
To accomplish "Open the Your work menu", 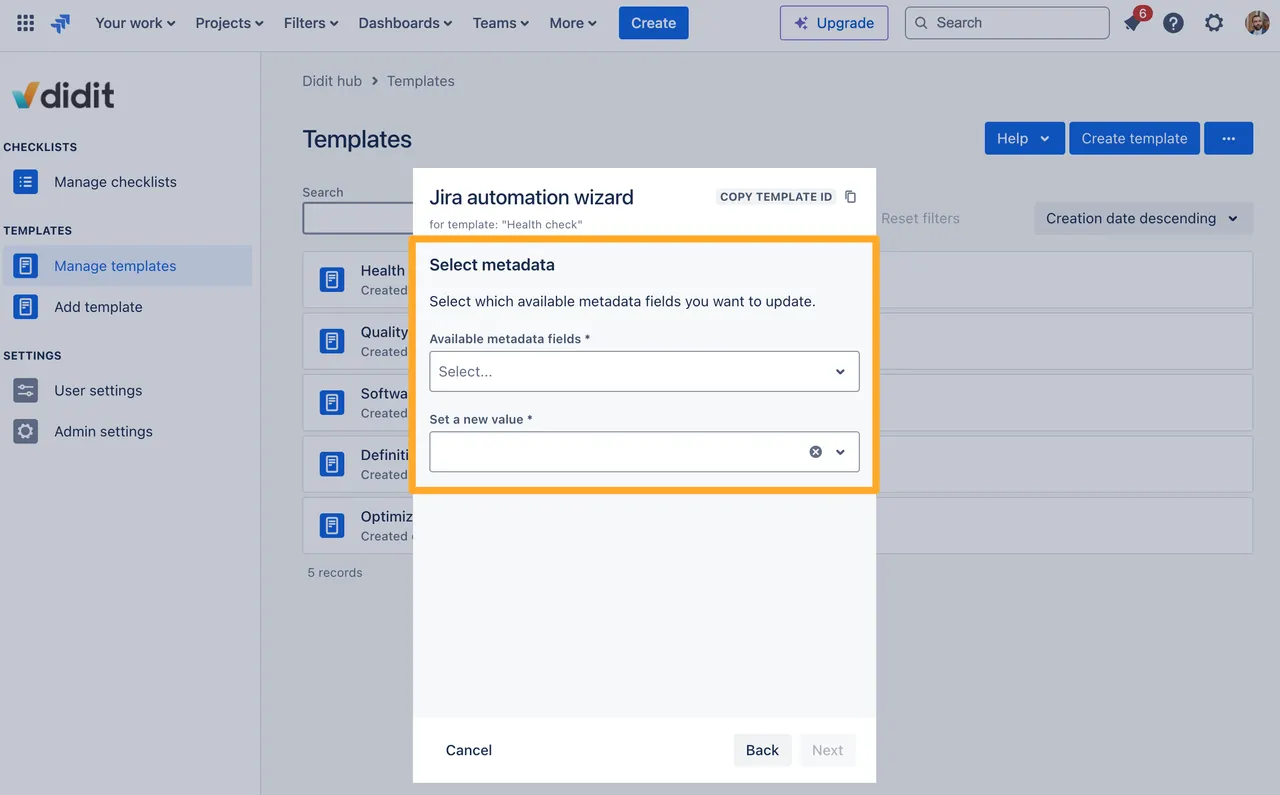I will click(135, 23).
